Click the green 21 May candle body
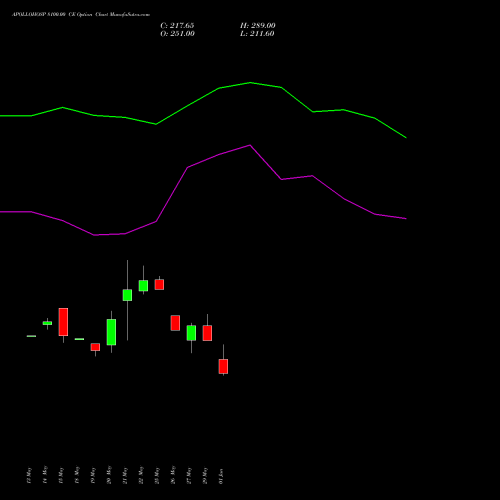The image size is (500, 500). coord(127,295)
